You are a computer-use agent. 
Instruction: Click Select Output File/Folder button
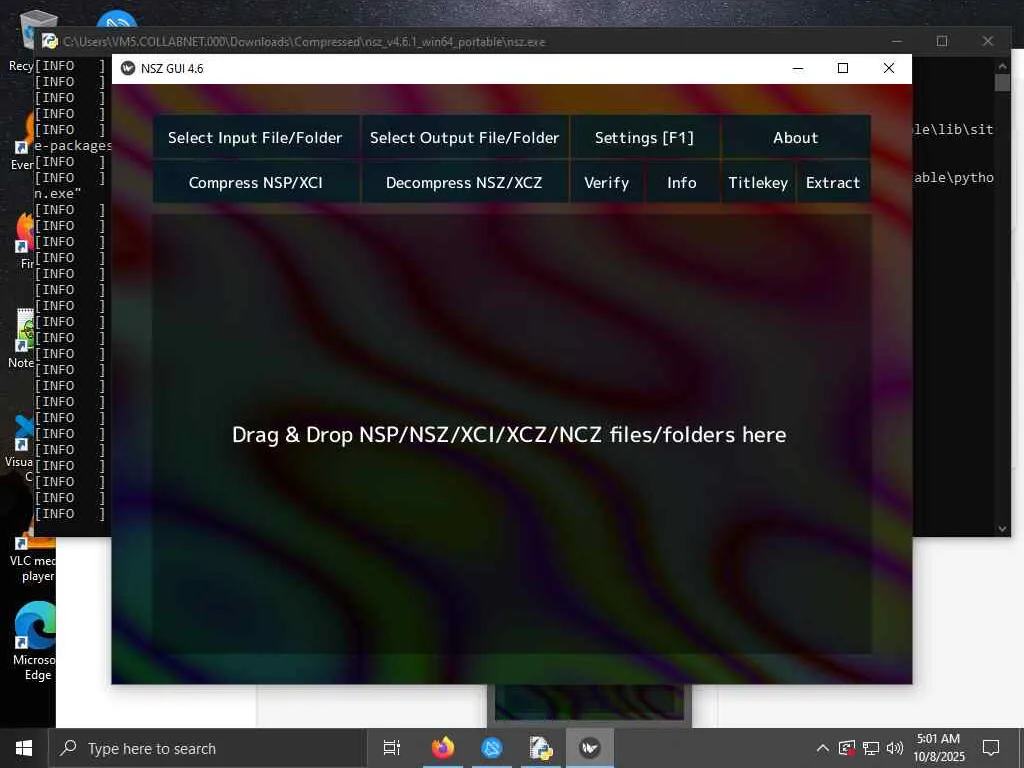click(x=464, y=137)
